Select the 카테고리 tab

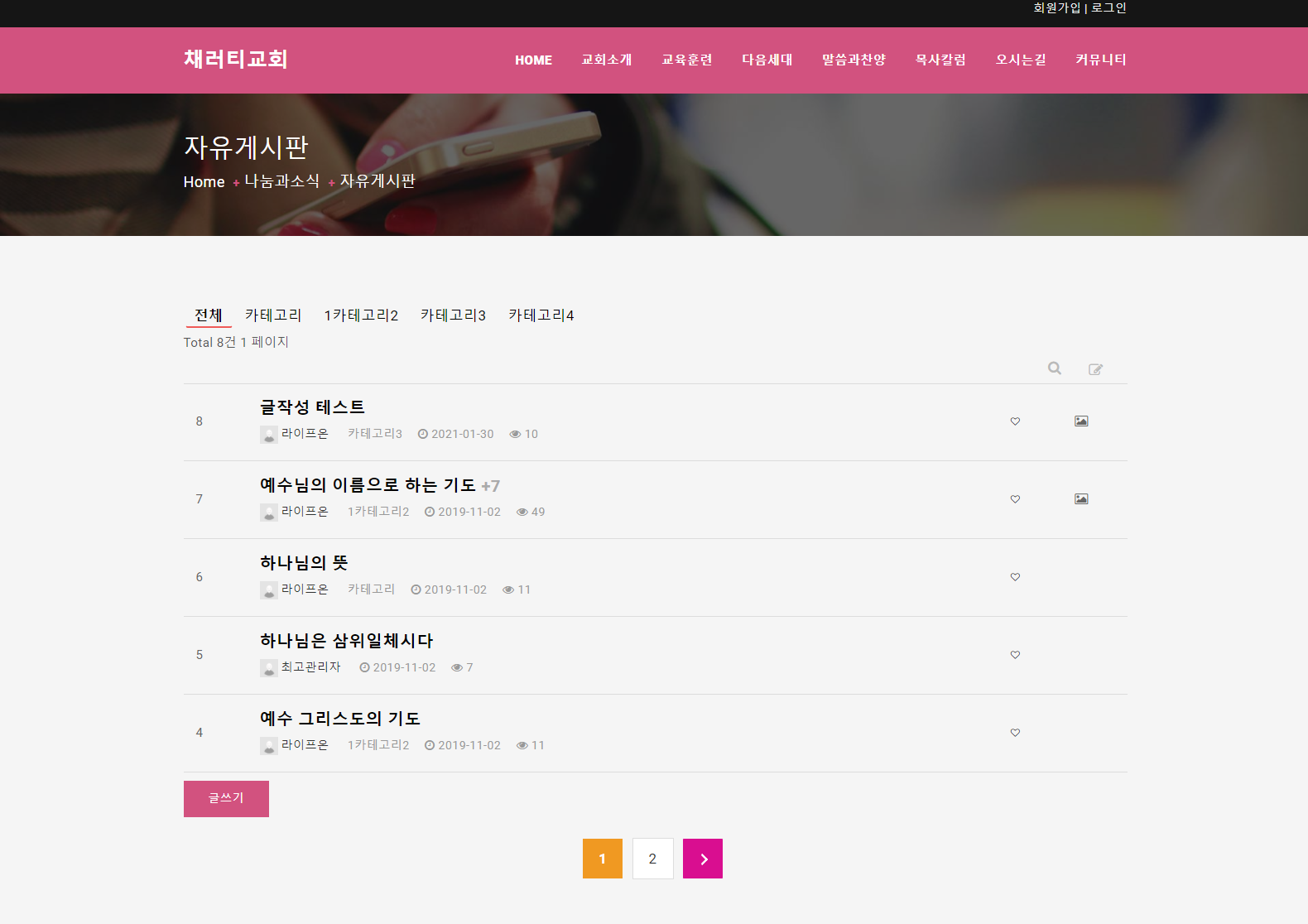coord(273,315)
